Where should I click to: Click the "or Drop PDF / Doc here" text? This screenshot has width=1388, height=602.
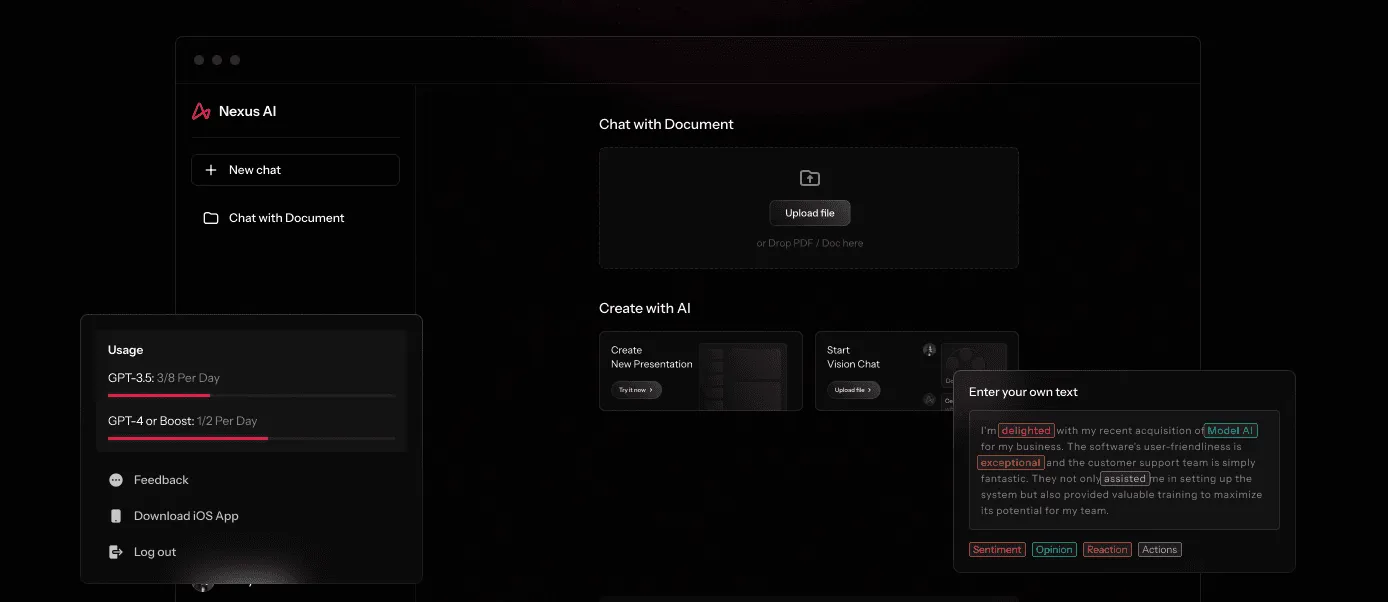(810, 243)
